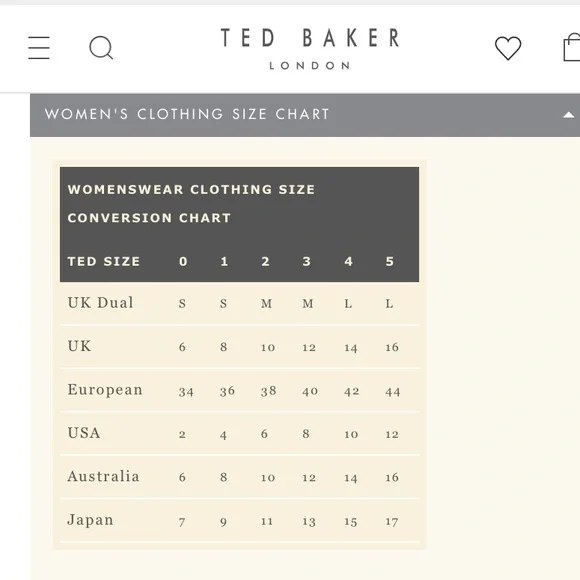580x580 pixels.
Task: Click the Ted Size column label
Action: point(104,262)
